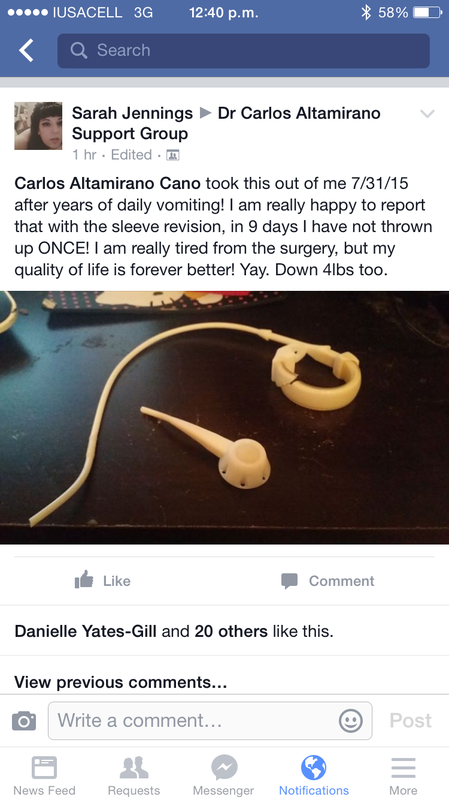Screen dimensions: 449x800
Task: Open Sarah Jennings' profile picture
Action: tap(38, 126)
